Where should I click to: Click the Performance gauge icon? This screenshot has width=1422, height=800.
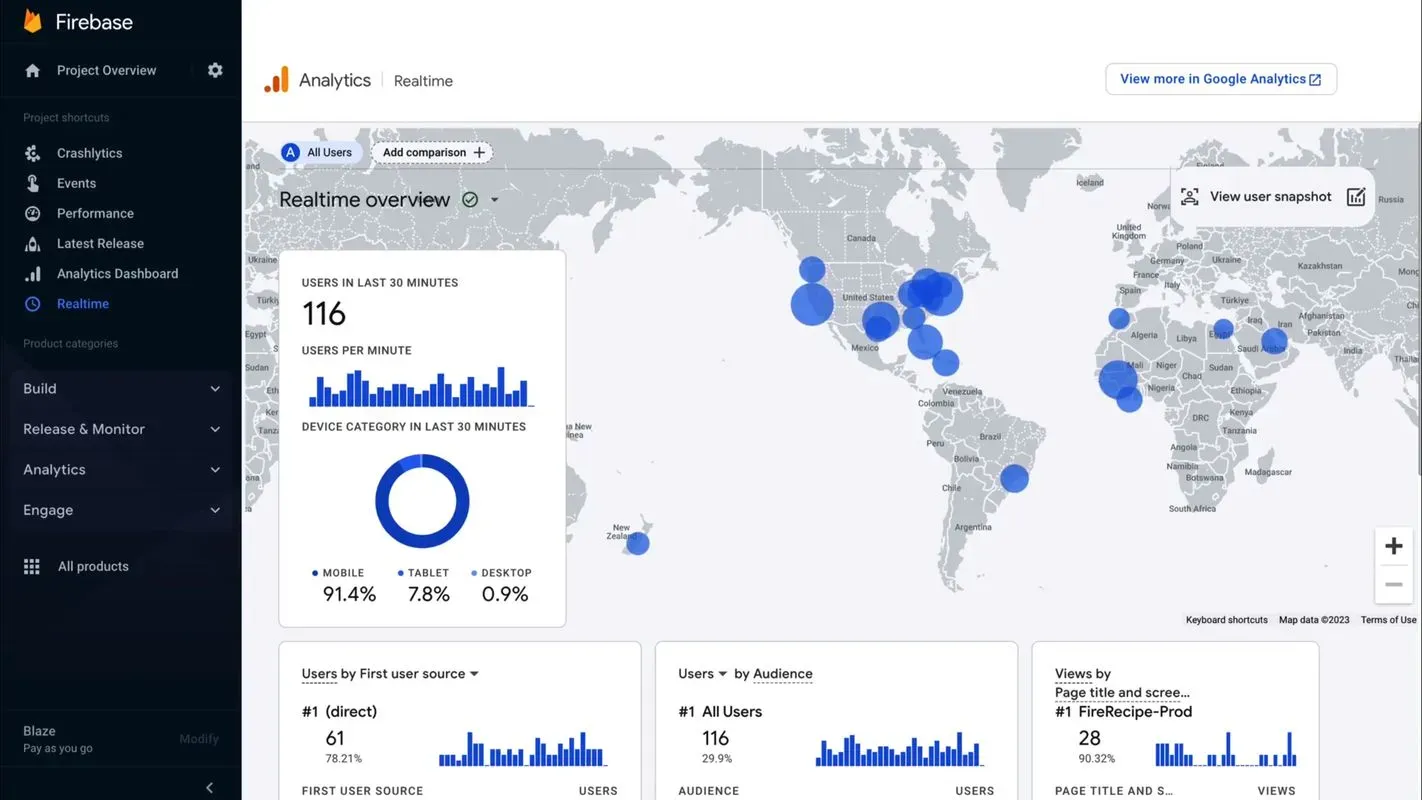33,213
